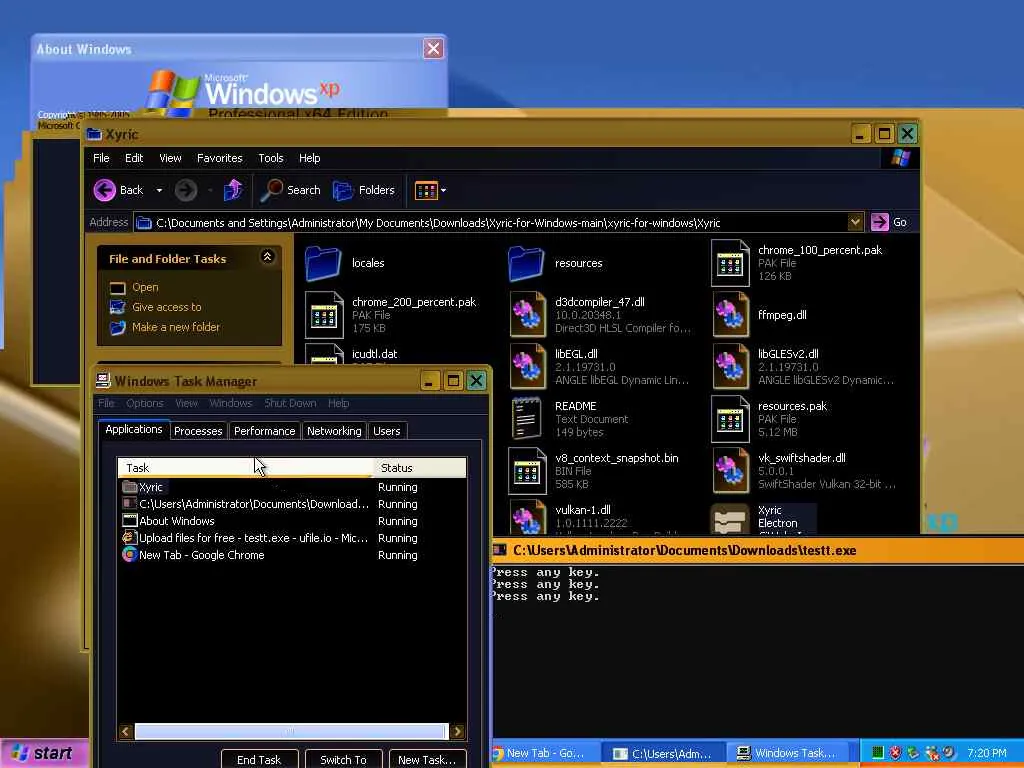Image resolution: width=1024 pixels, height=768 pixels.
Task: Select vulkan-1.dll file icon
Action: point(528,518)
